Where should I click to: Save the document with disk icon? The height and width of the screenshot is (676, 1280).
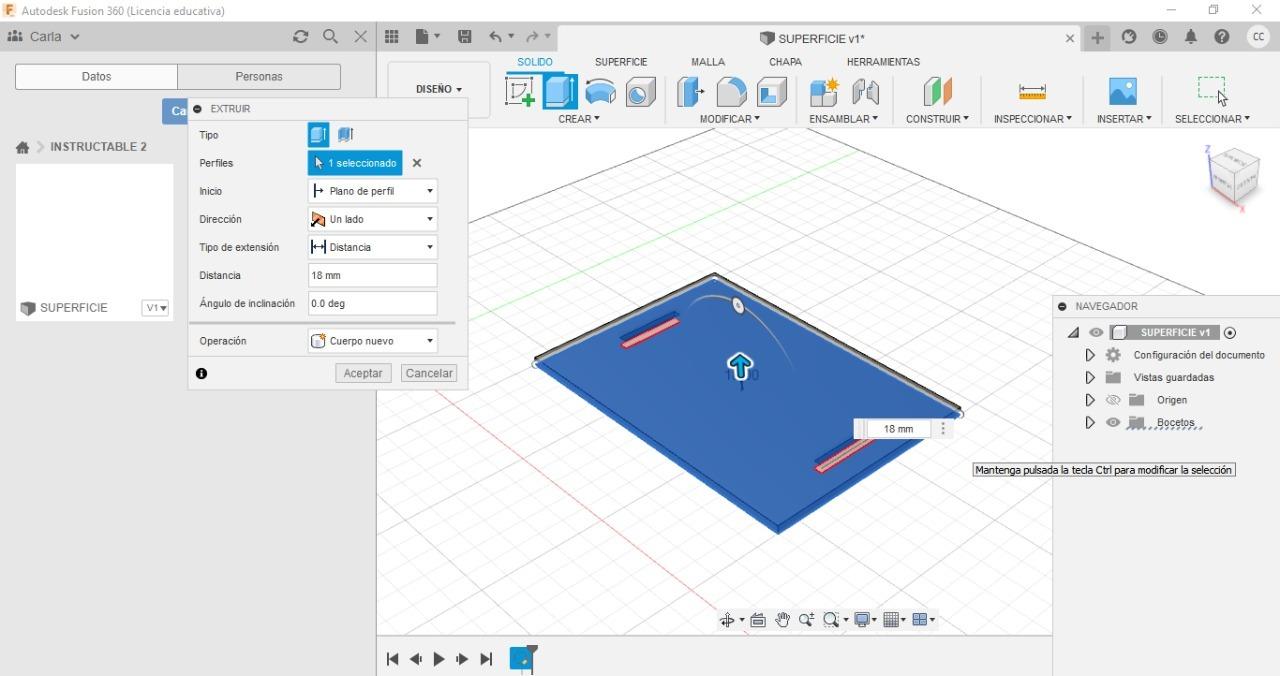465,37
